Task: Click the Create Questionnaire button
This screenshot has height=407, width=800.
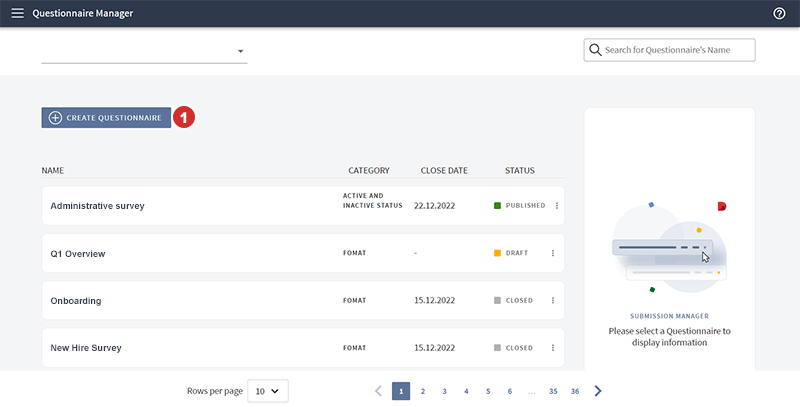Action: coord(106,117)
